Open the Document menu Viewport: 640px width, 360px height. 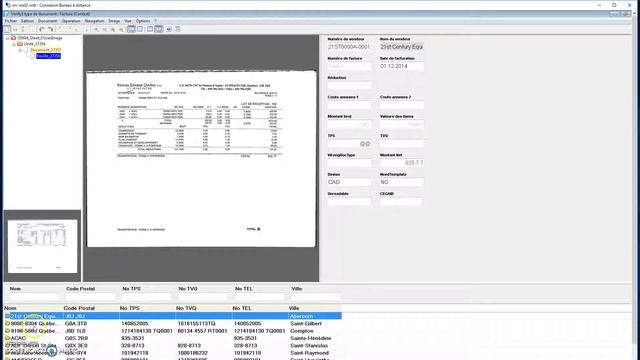coord(47,21)
